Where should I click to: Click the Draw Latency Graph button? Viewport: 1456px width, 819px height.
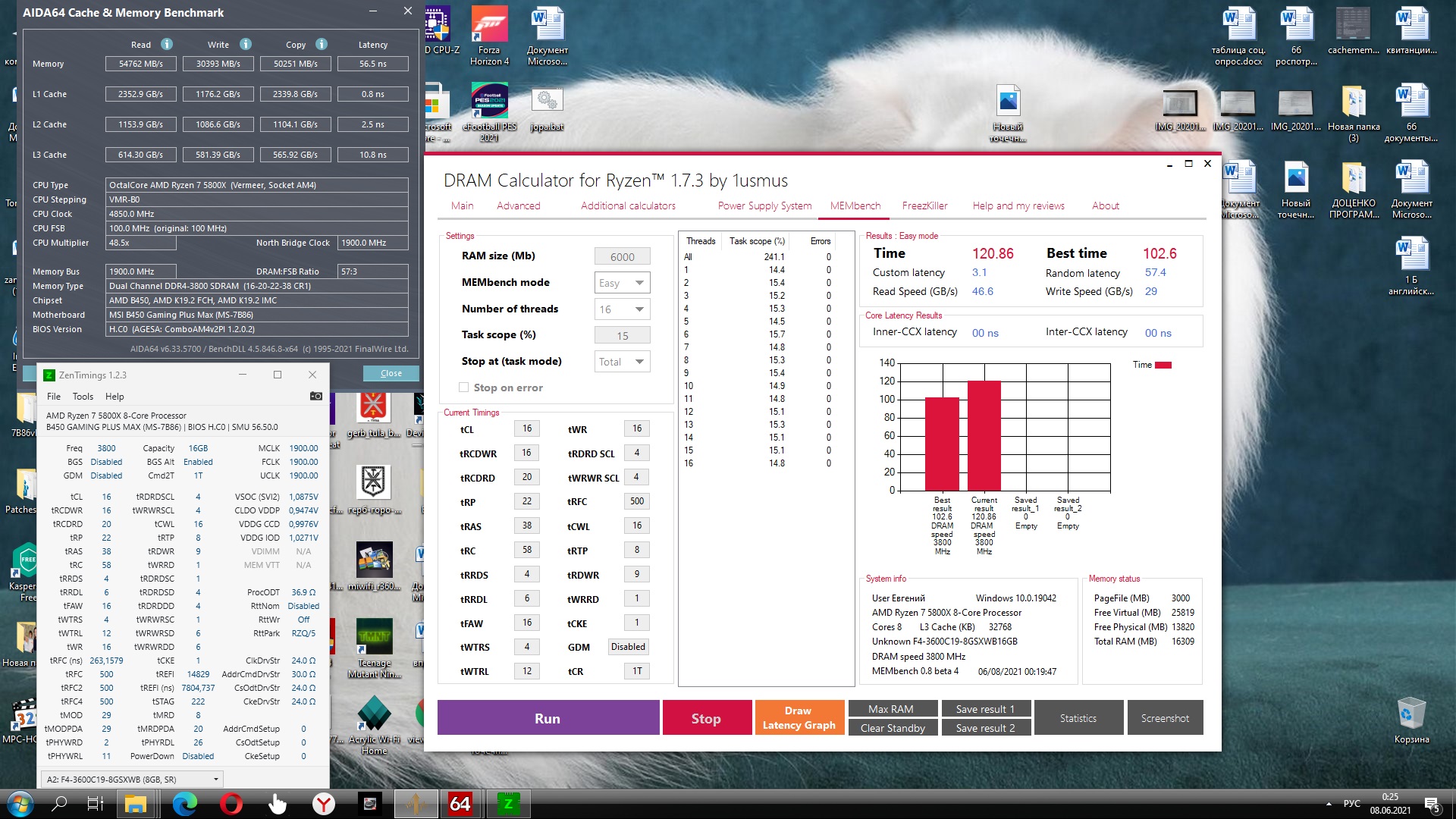799,717
